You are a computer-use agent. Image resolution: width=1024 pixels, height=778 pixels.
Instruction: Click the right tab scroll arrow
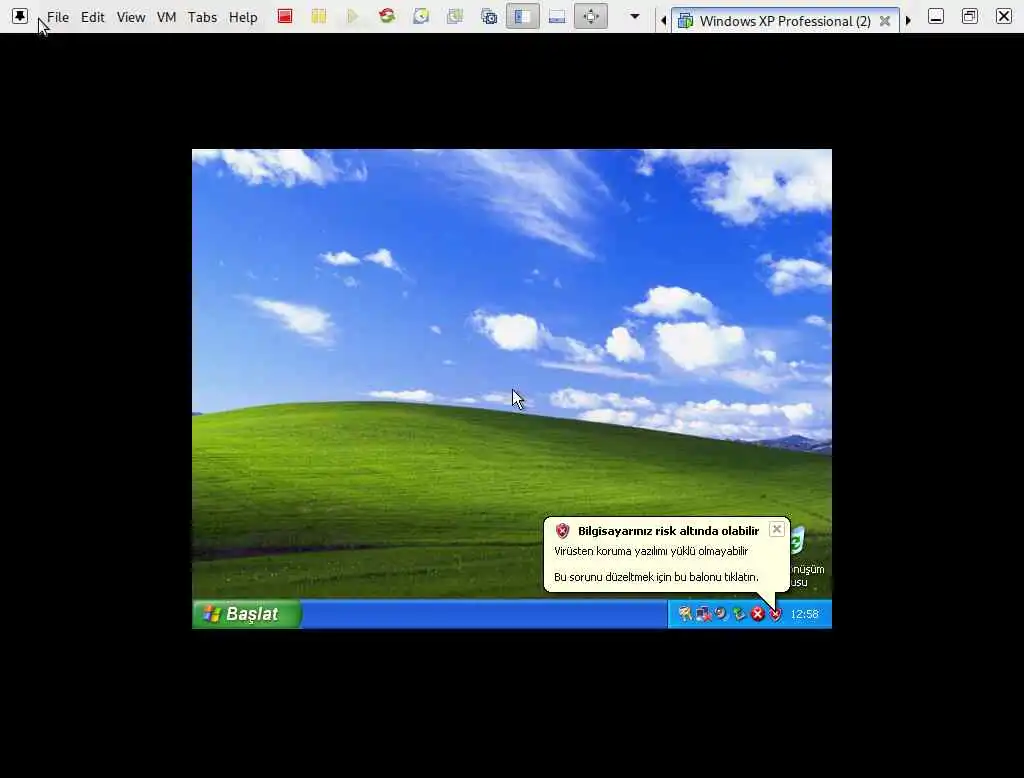[908, 21]
